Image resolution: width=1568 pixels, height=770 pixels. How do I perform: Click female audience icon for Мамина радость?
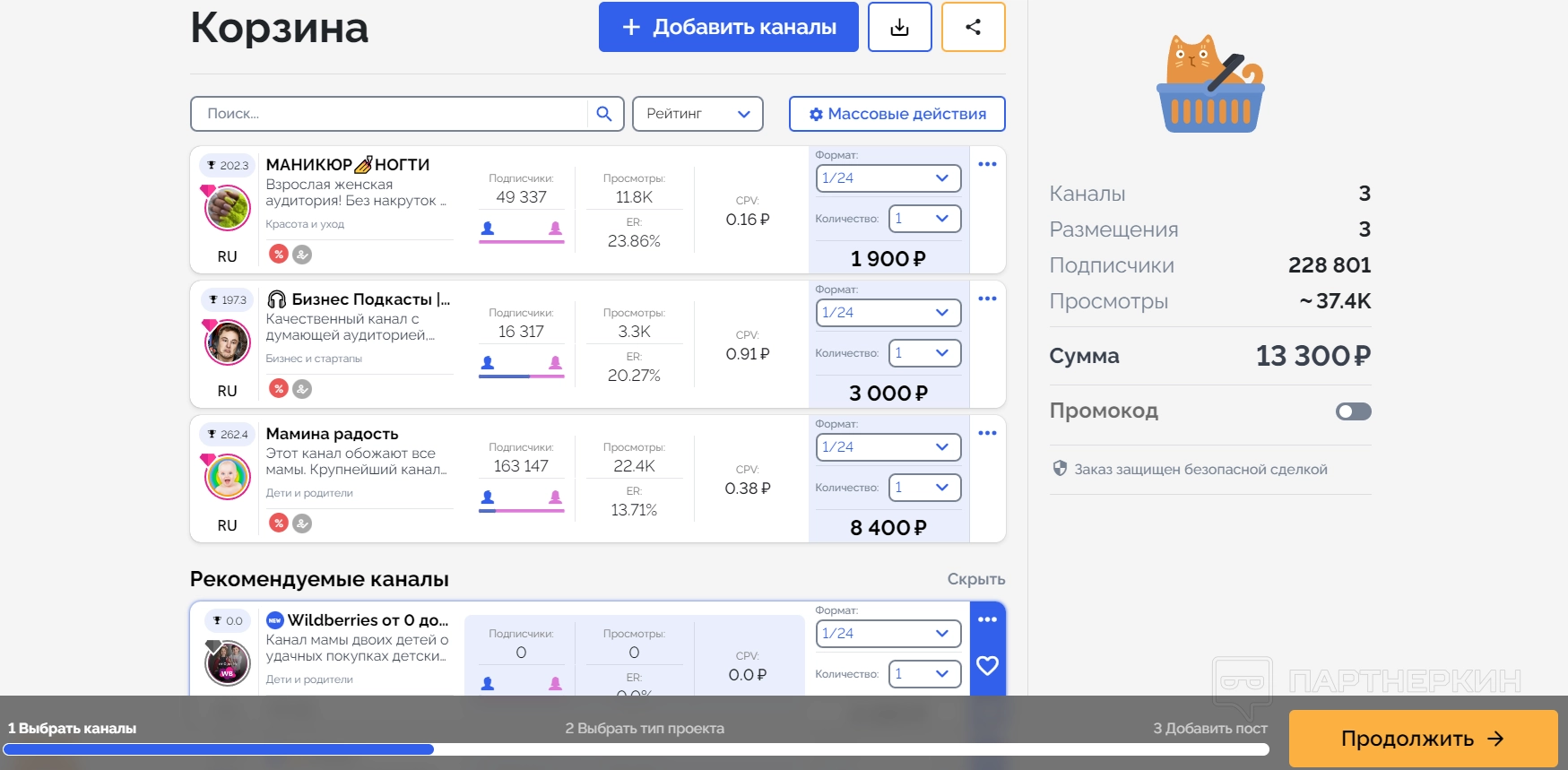(x=556, y=497)
